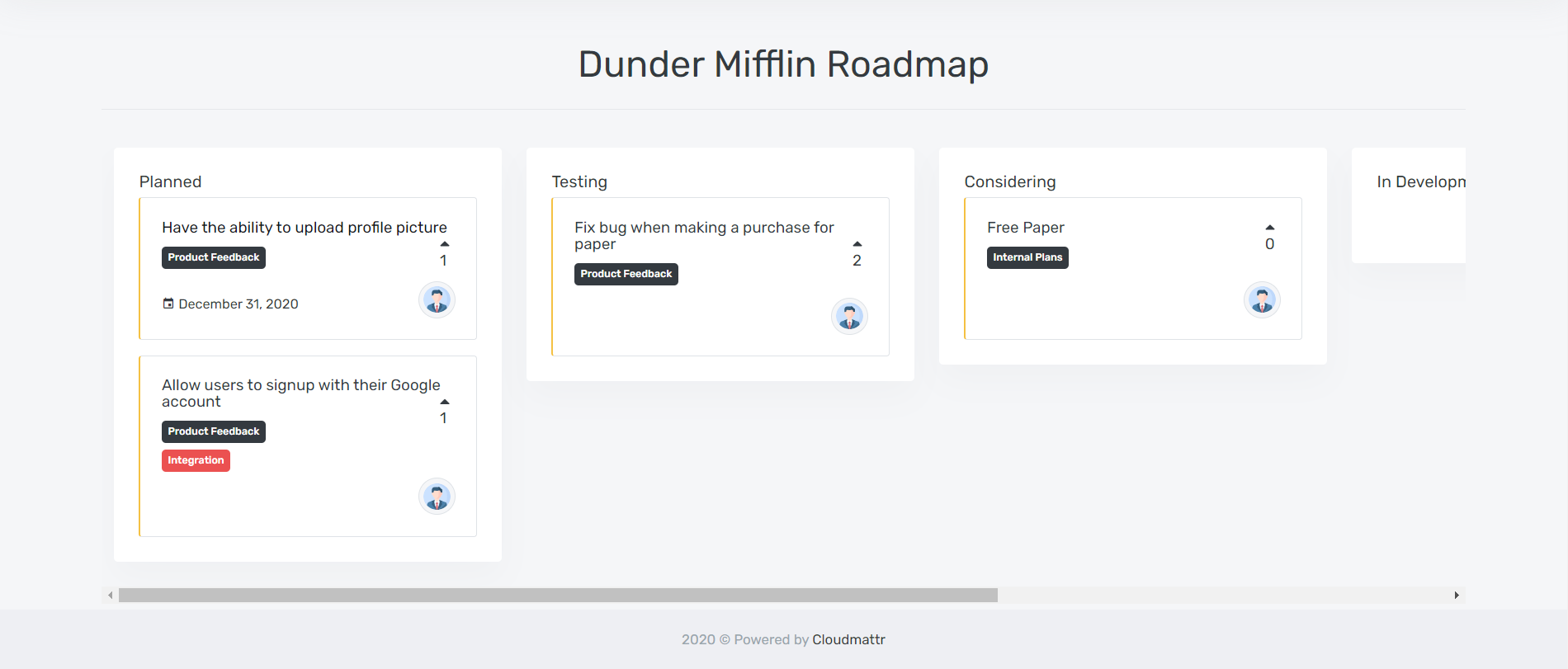This screenshot has width=1568, height=669.
Task: Click avatar on Free Paper card
Action: 1262,299
